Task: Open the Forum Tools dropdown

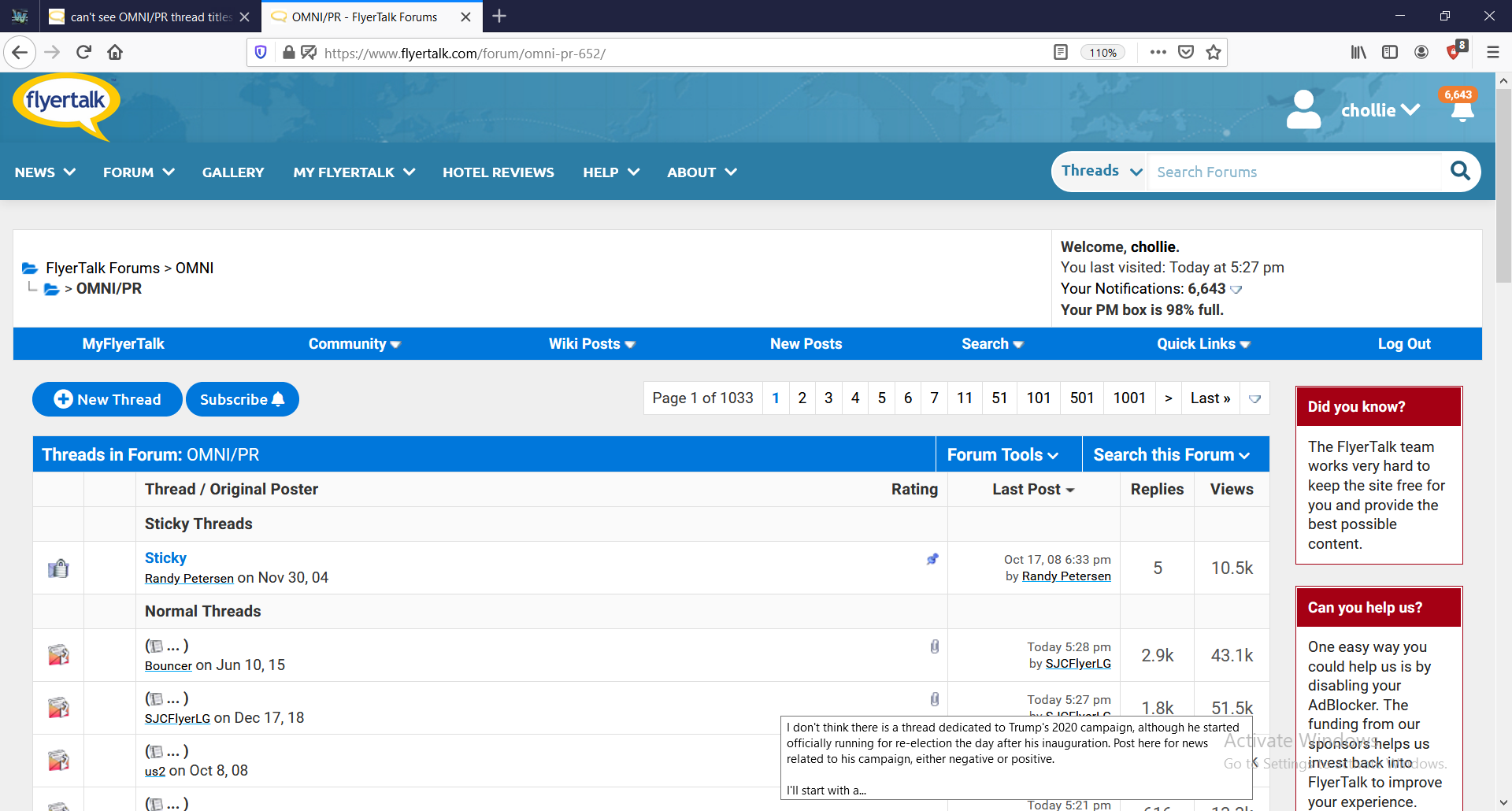Action: (1001, 454)
